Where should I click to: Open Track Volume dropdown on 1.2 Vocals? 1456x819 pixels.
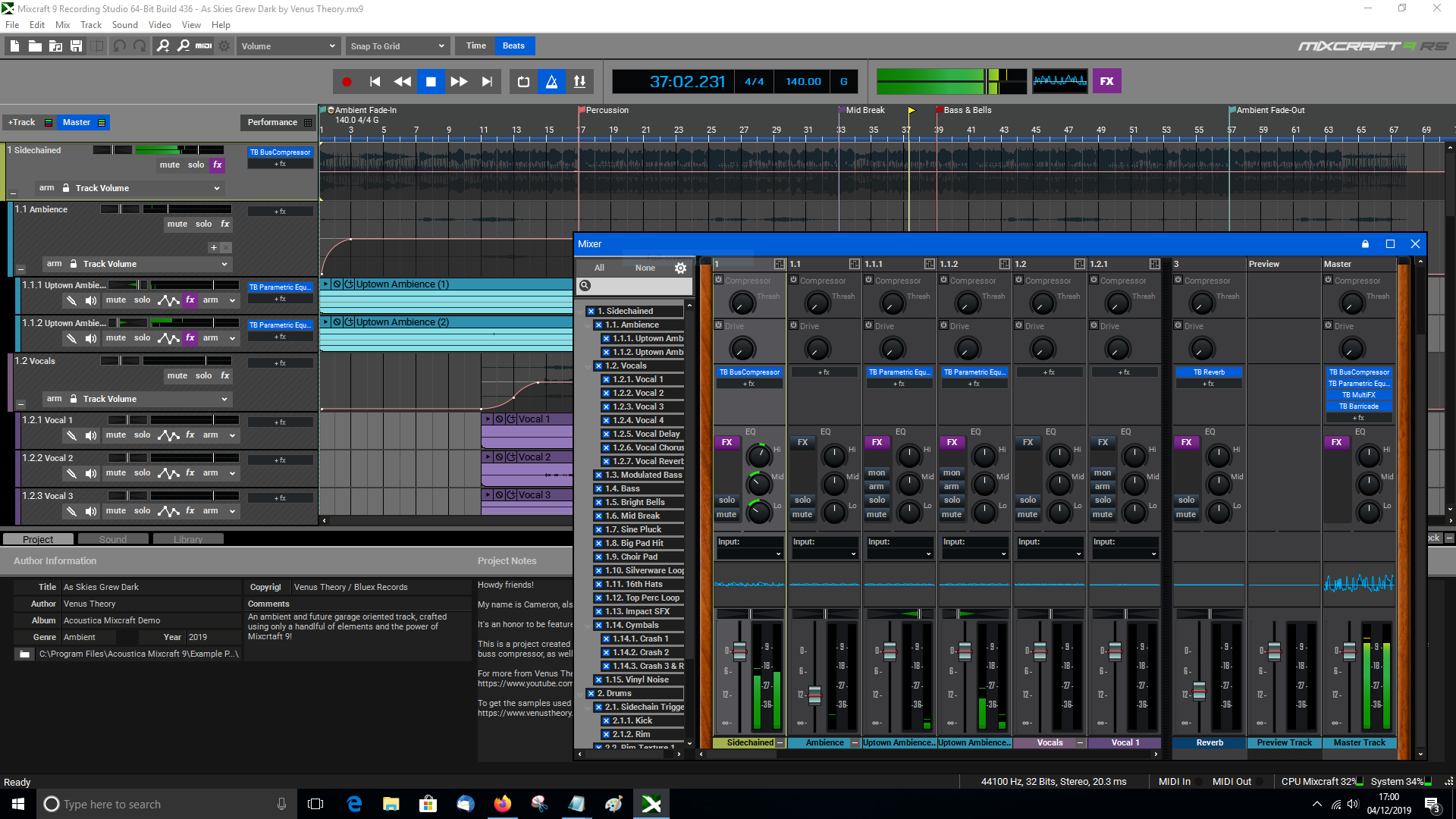click(x=155, y=399)
